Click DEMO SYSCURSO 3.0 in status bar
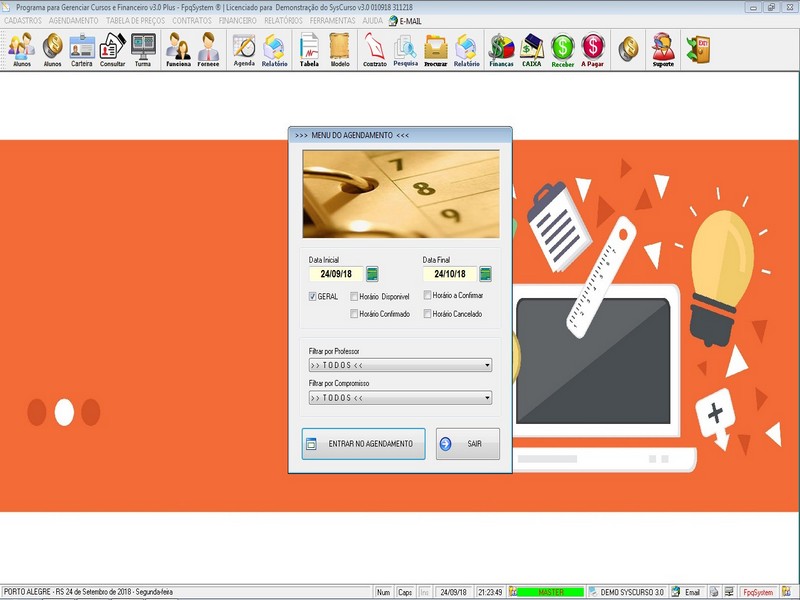 (x=632, y=592)
